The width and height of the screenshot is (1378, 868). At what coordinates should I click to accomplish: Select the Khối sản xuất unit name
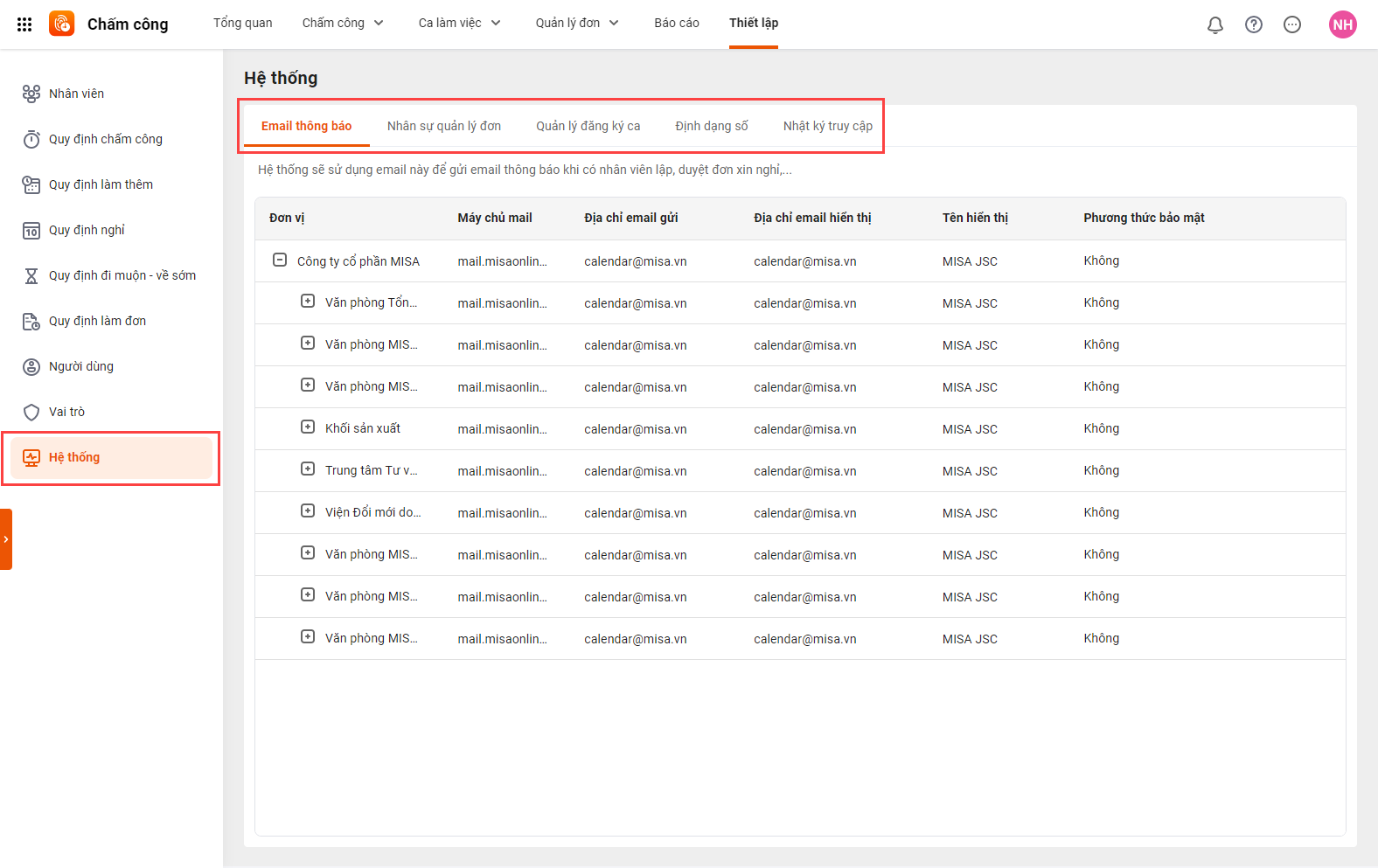[363, 428]
